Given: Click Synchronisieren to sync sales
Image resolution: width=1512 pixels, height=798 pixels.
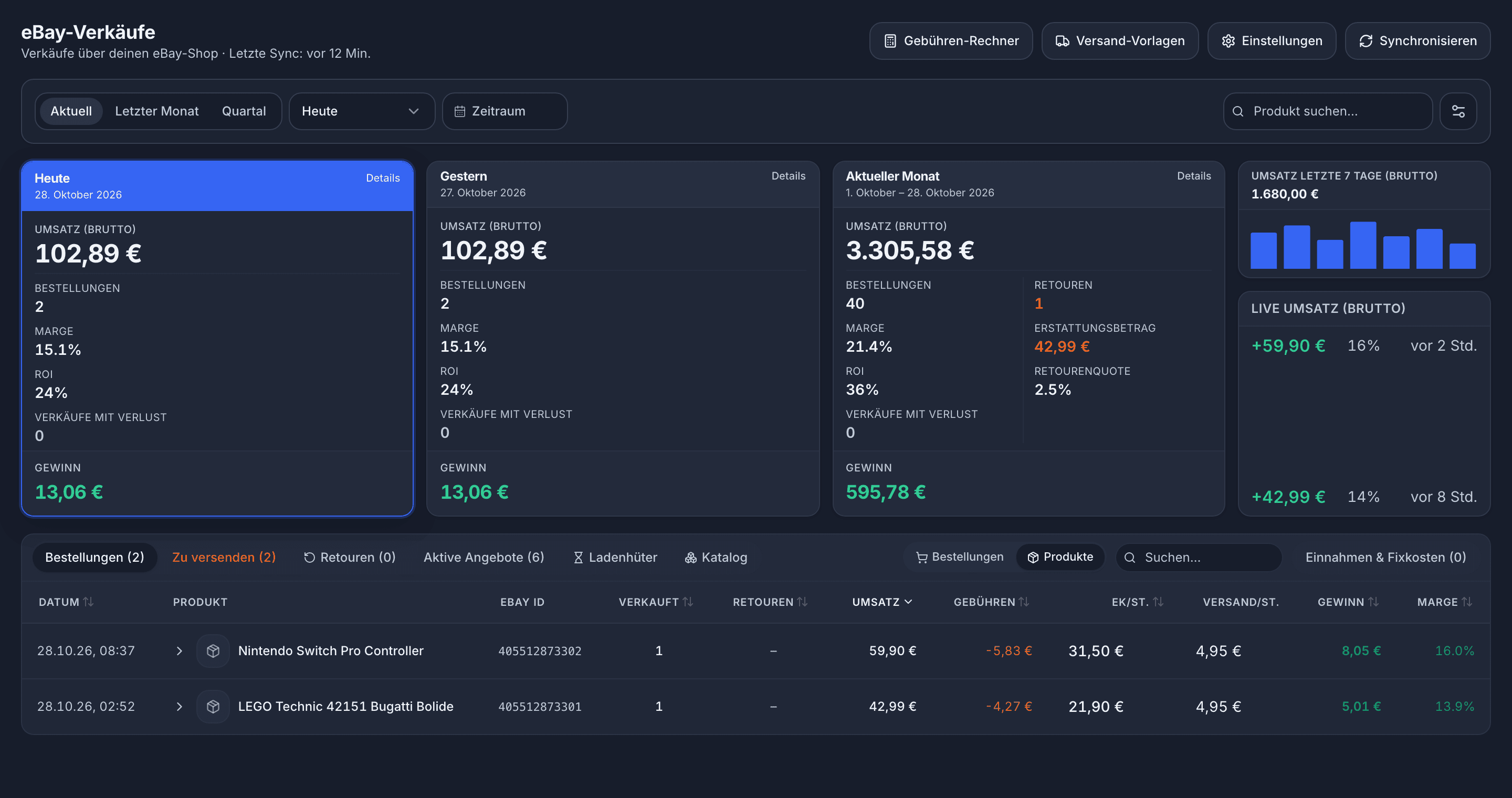Looking at the screenshot, I should pos(1417,41).
